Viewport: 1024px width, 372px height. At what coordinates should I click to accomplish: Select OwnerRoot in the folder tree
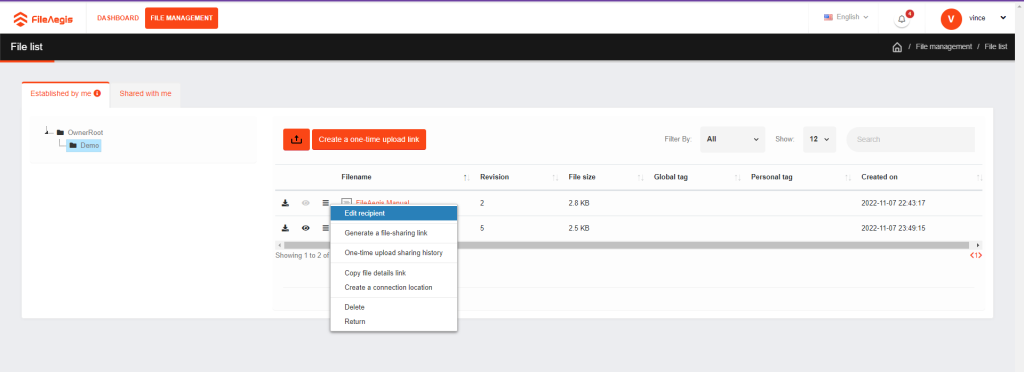[x=85, y=132]
